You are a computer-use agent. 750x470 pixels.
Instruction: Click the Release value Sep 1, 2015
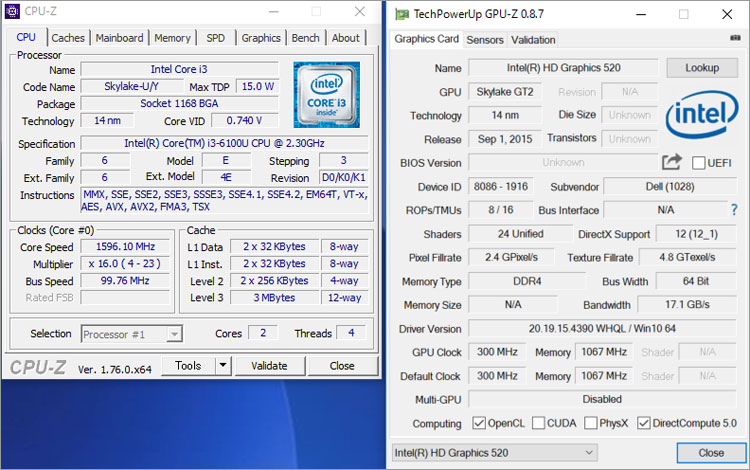[505, 139]
